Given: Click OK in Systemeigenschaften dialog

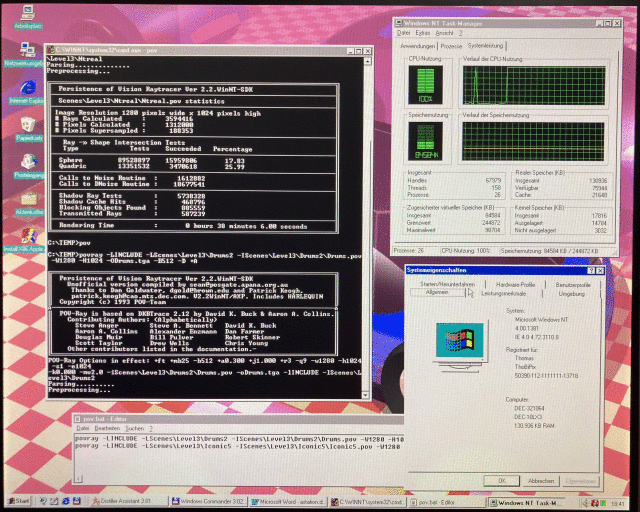Looking at the screenshot, I should coord(502,481).
